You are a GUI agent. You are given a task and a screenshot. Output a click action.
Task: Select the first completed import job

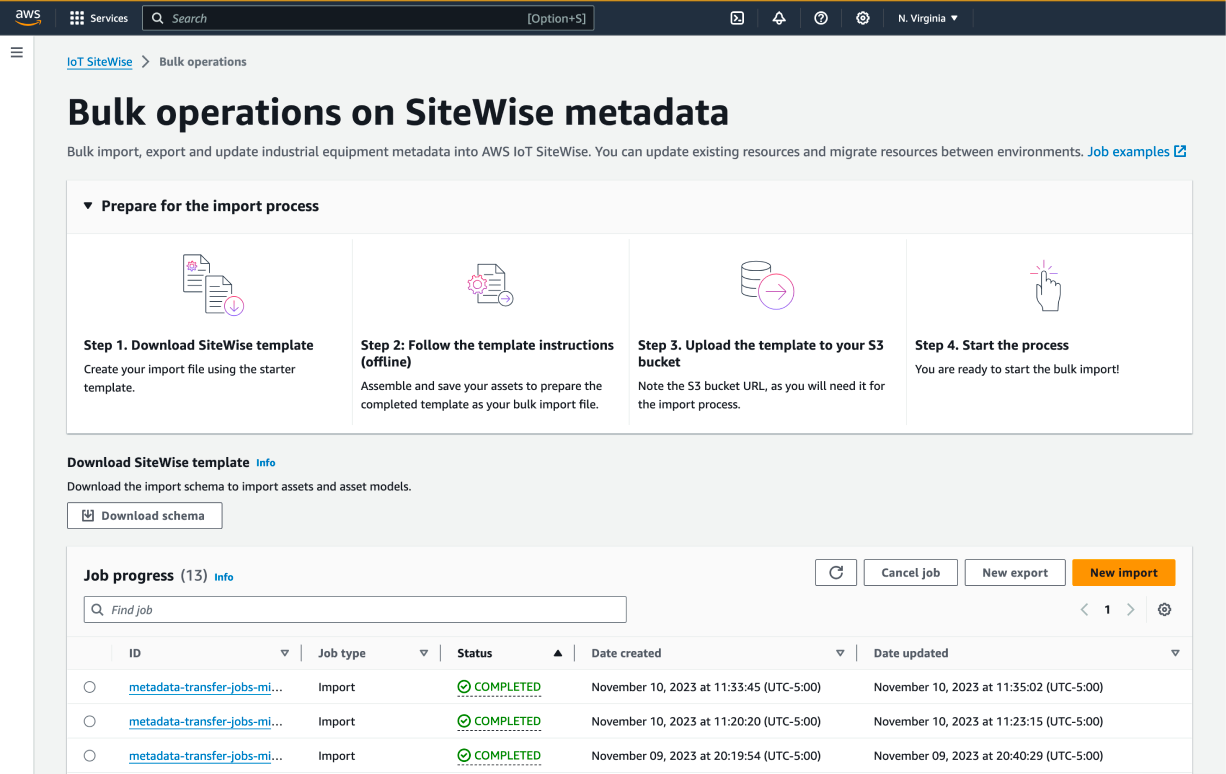tap(89, 687)
